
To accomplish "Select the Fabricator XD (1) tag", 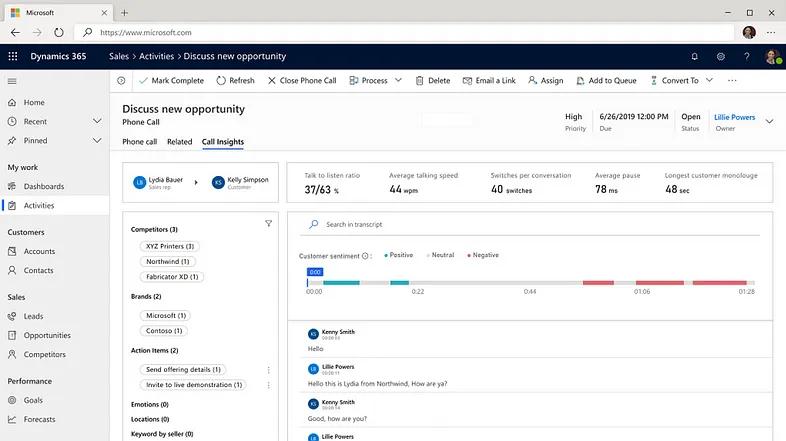I will (x=172, y=276).
